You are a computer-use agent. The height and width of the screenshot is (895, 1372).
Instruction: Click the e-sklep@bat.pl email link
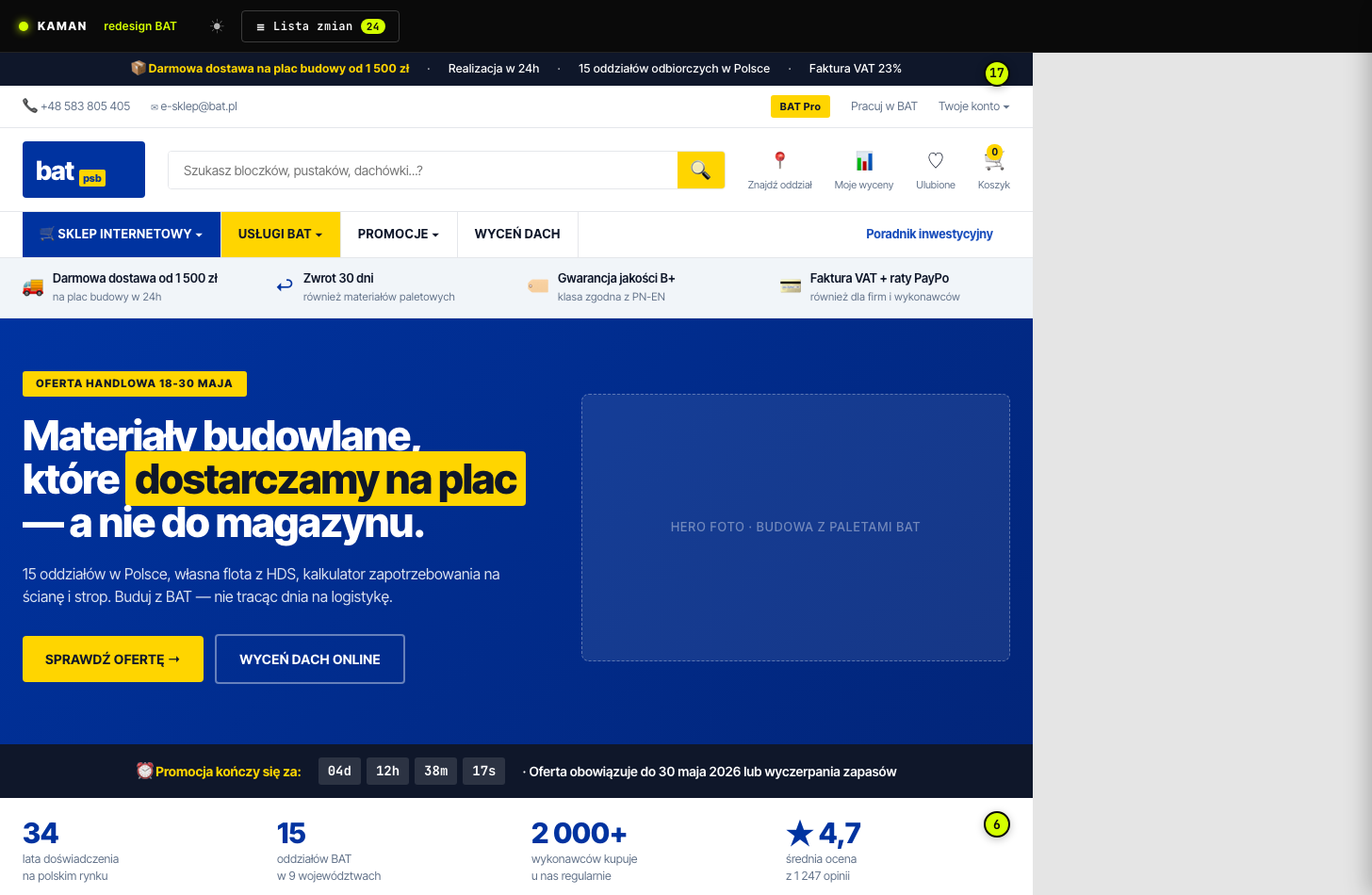point(194,106)
